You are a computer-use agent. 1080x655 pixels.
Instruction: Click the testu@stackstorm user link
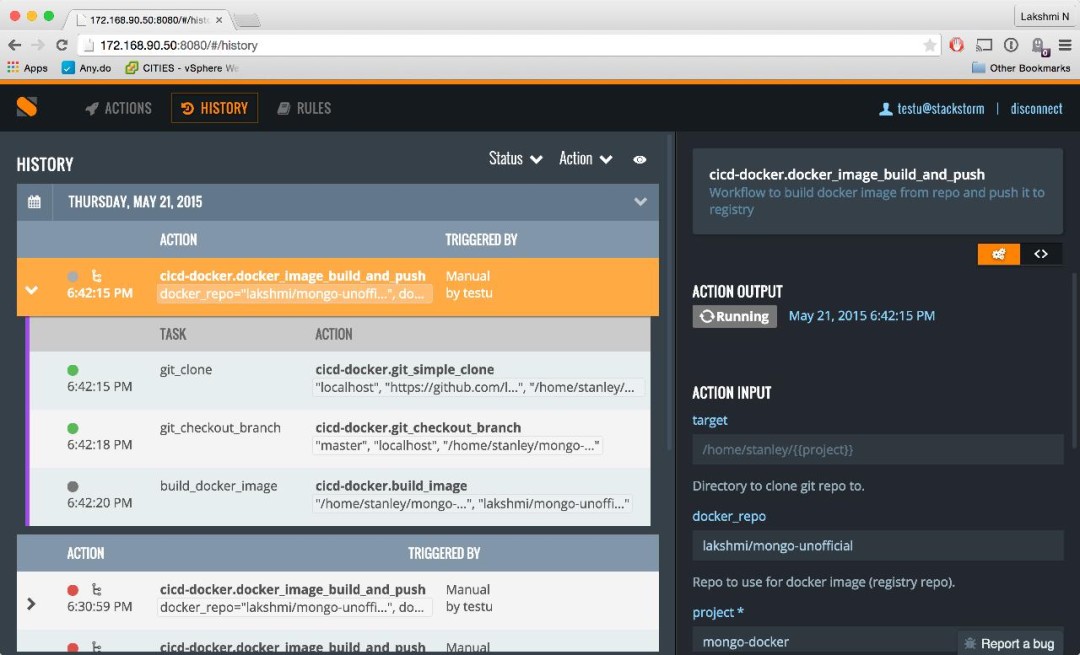click(x=932, y=109)
